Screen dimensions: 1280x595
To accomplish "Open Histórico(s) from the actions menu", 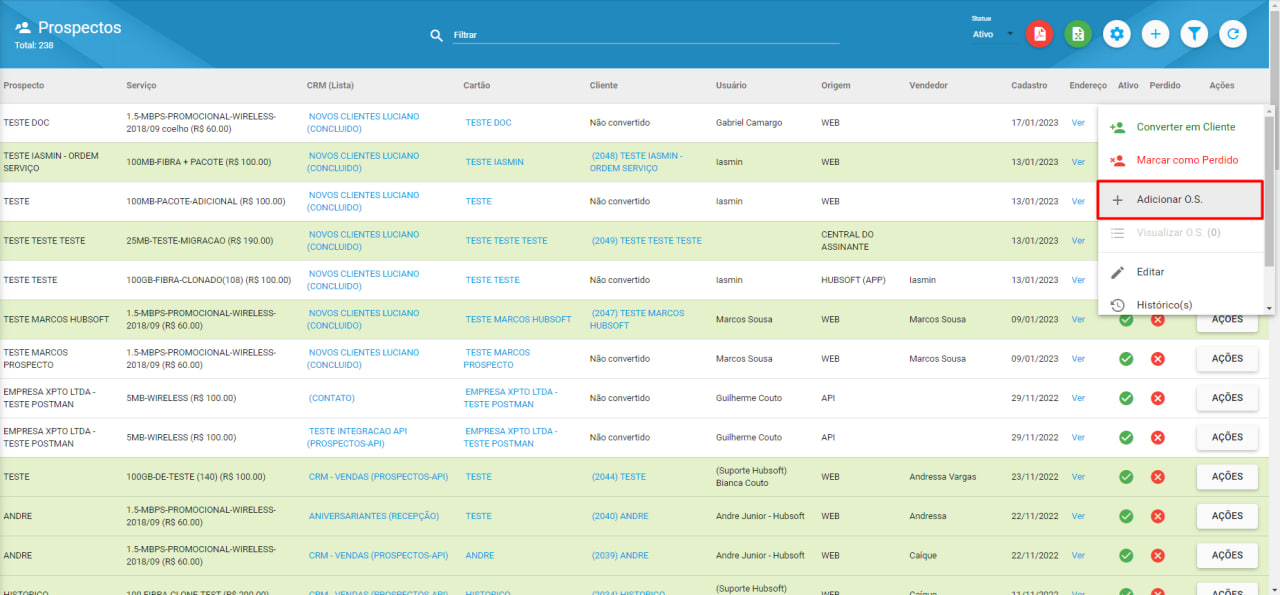I will [1181, 305].
